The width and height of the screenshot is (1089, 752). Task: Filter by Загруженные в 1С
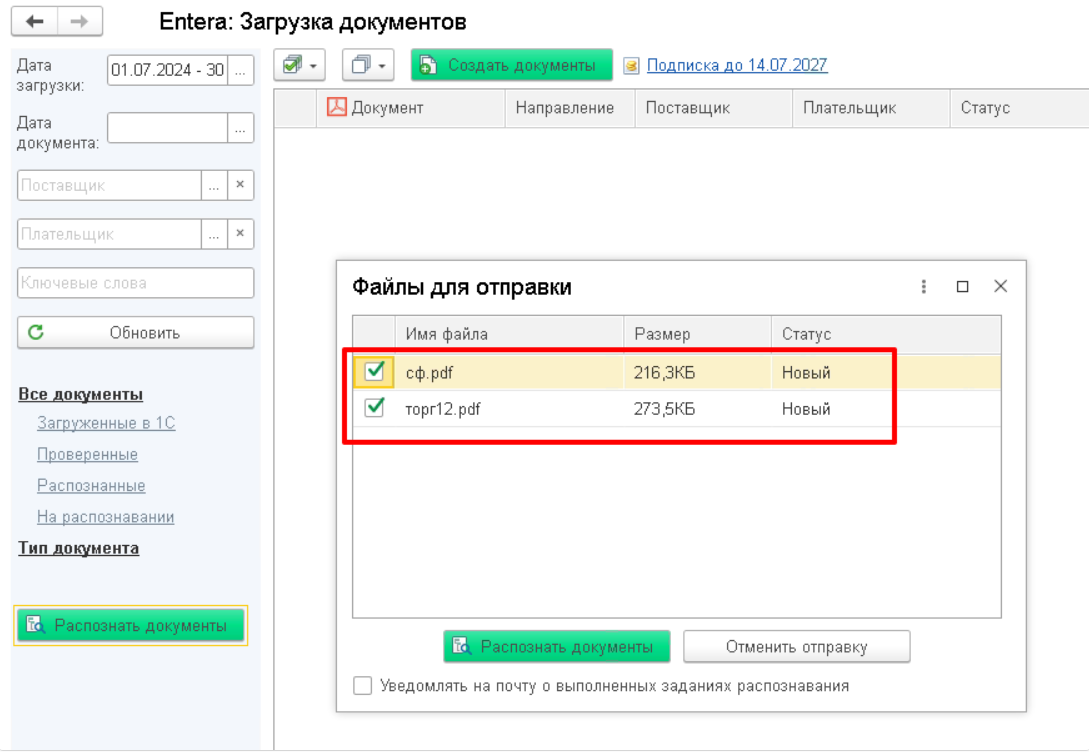pos(106,423)
